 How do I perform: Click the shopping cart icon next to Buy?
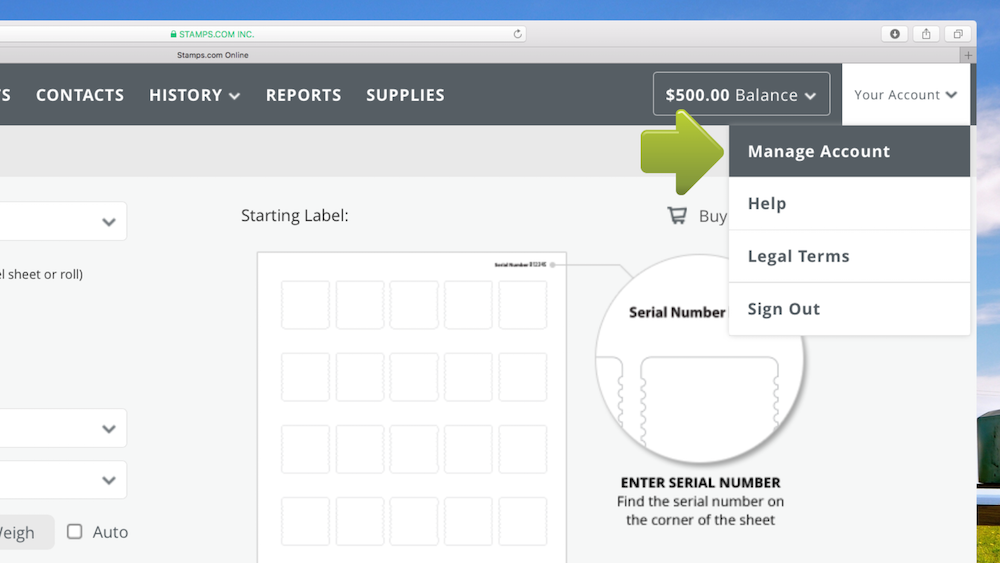[677, 216]
